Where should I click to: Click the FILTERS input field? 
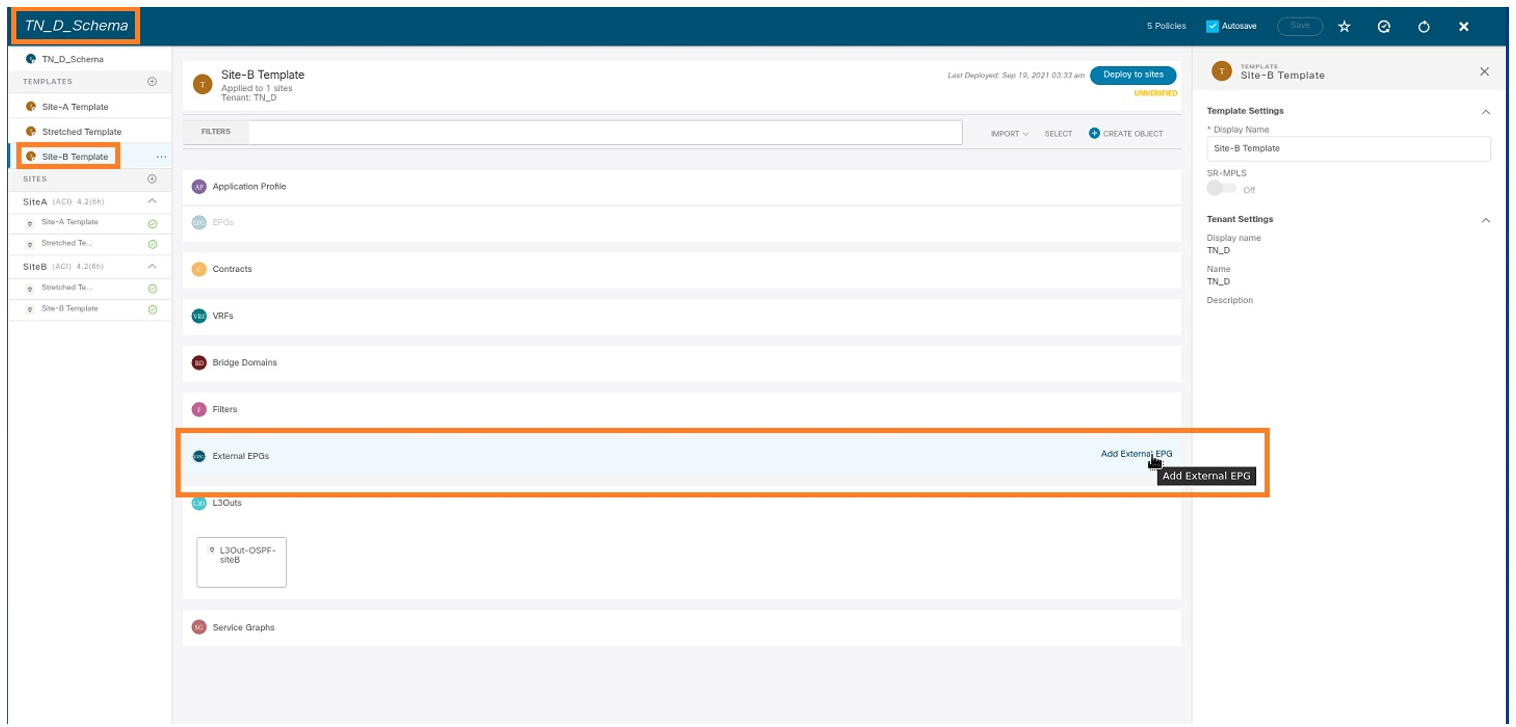point(604,132)
